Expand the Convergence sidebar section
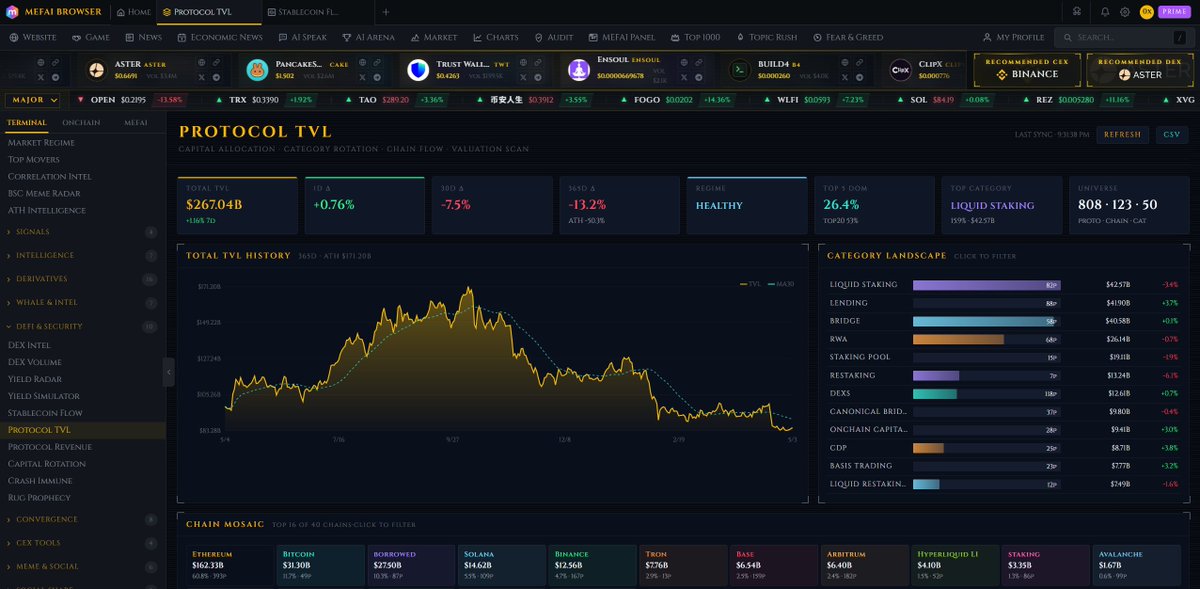Viewport: 1200px width, 589px height. pyautogui.click(x=82, y=519)
